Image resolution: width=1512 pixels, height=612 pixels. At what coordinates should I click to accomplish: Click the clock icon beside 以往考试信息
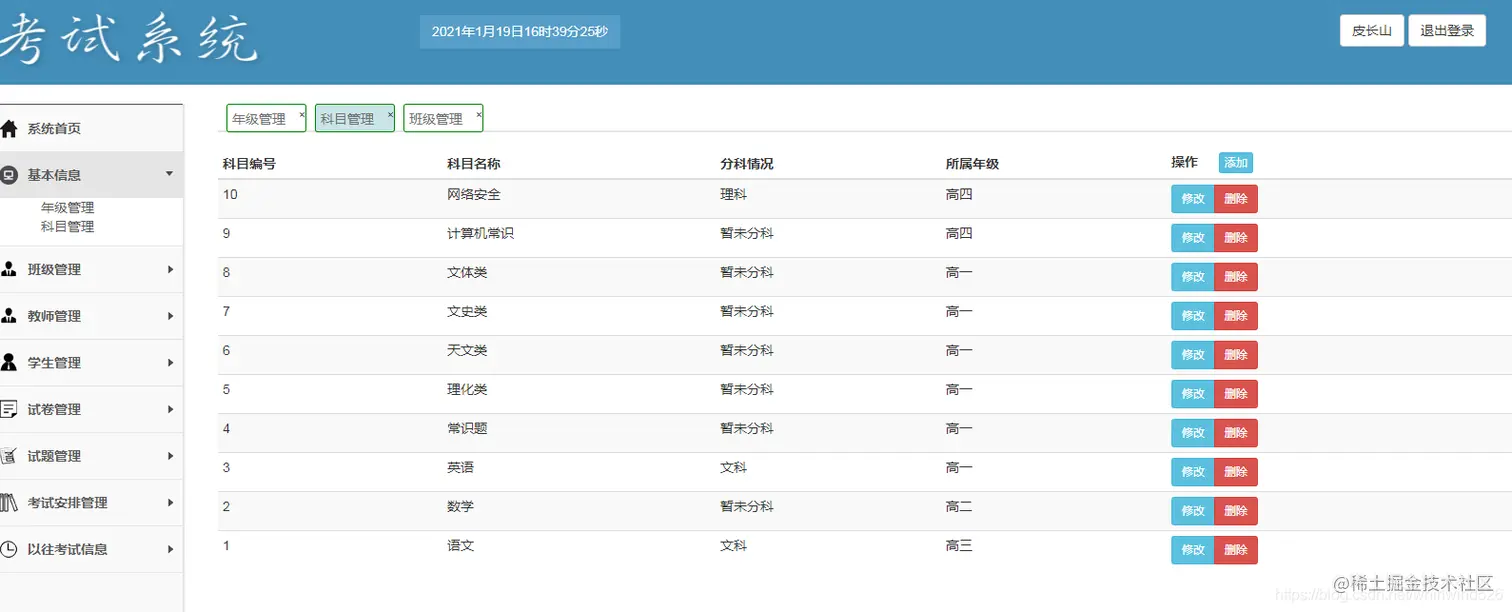tap(9, 549)
